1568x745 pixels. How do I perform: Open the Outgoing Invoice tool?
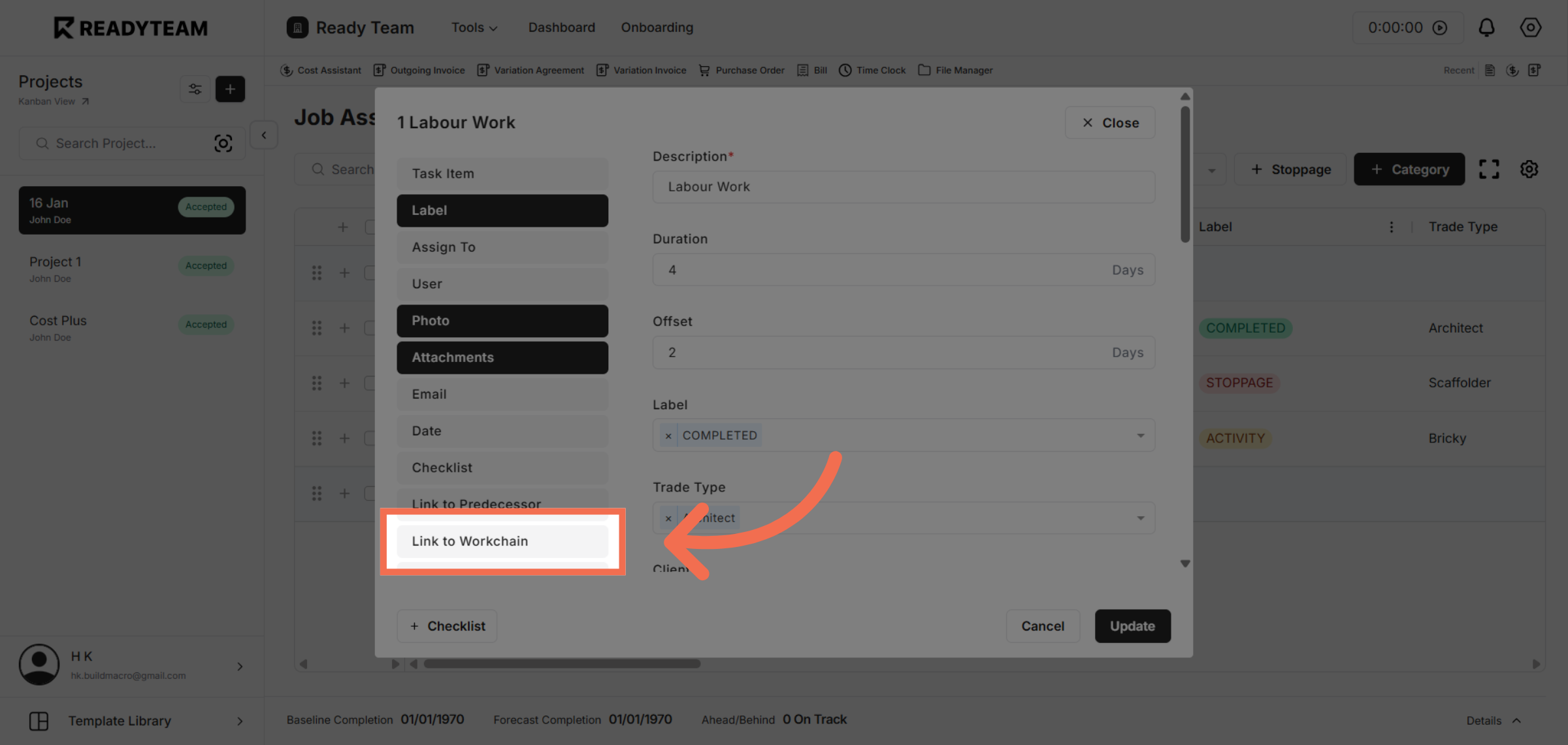click(x=419, y=70)
